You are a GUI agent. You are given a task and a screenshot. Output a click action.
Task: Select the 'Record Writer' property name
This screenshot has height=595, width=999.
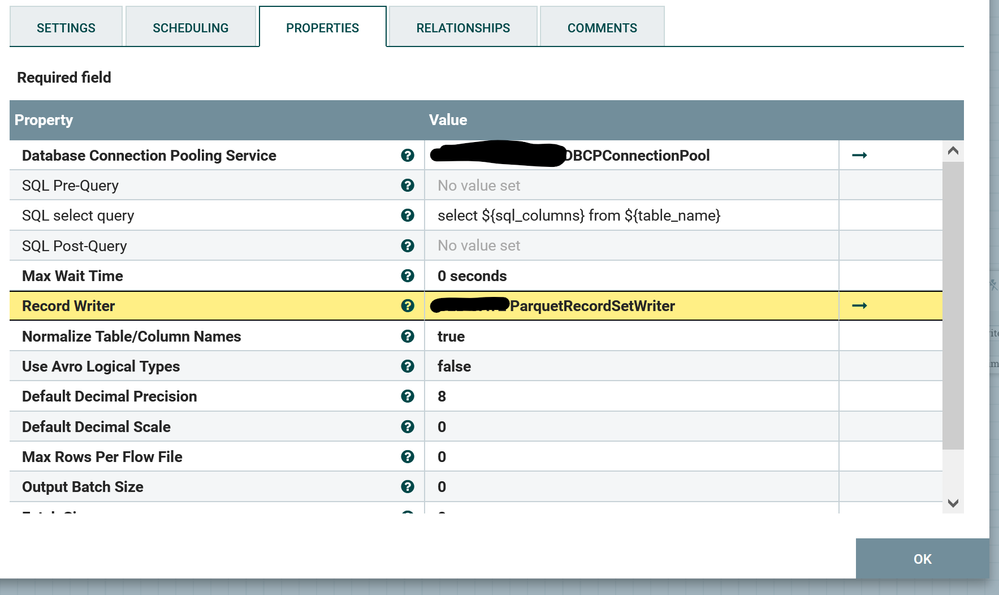[x=68, y=306]
